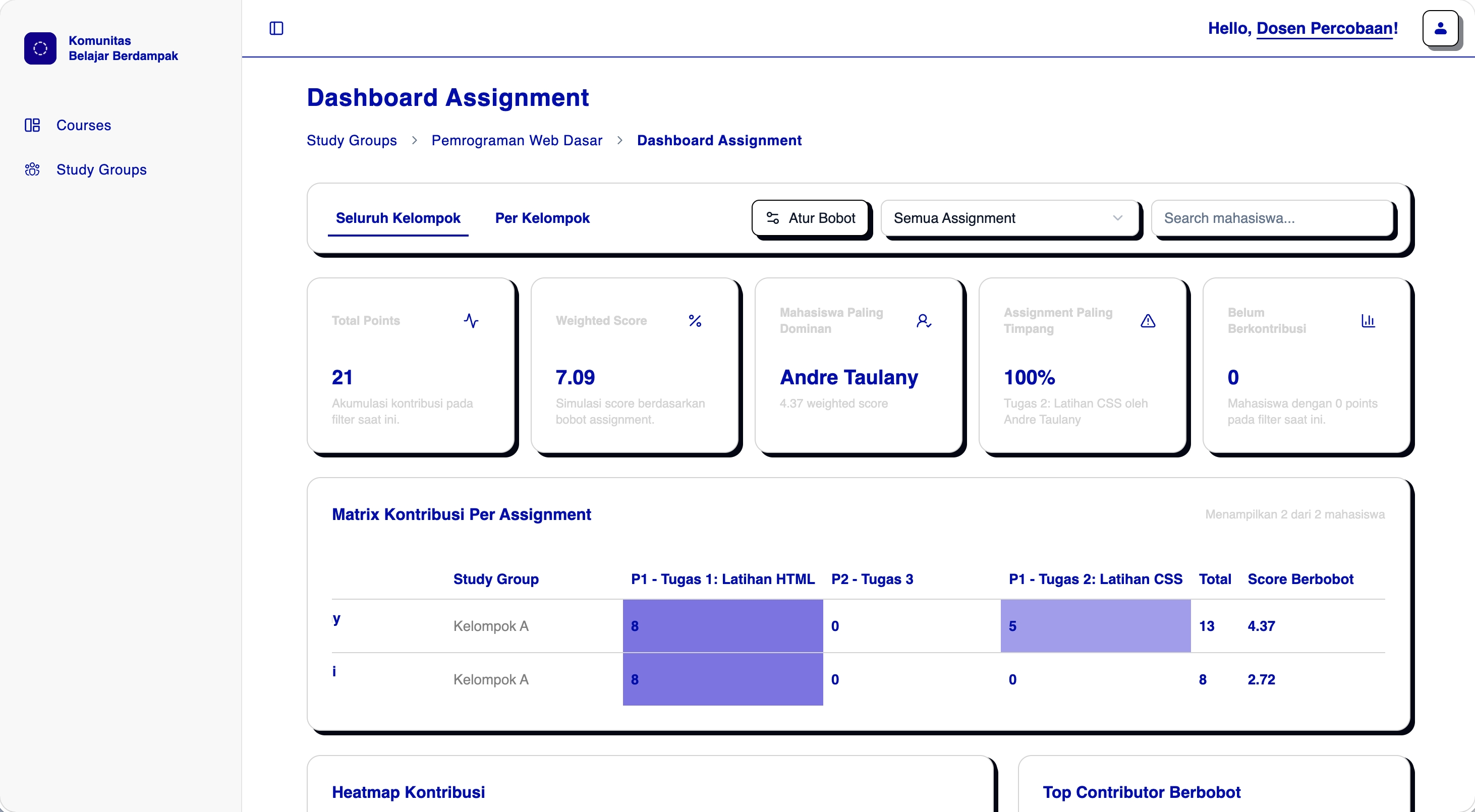Switch to the Seluruh Kelompok tab
Screen dimensions: 1475x812
point(398,218)
